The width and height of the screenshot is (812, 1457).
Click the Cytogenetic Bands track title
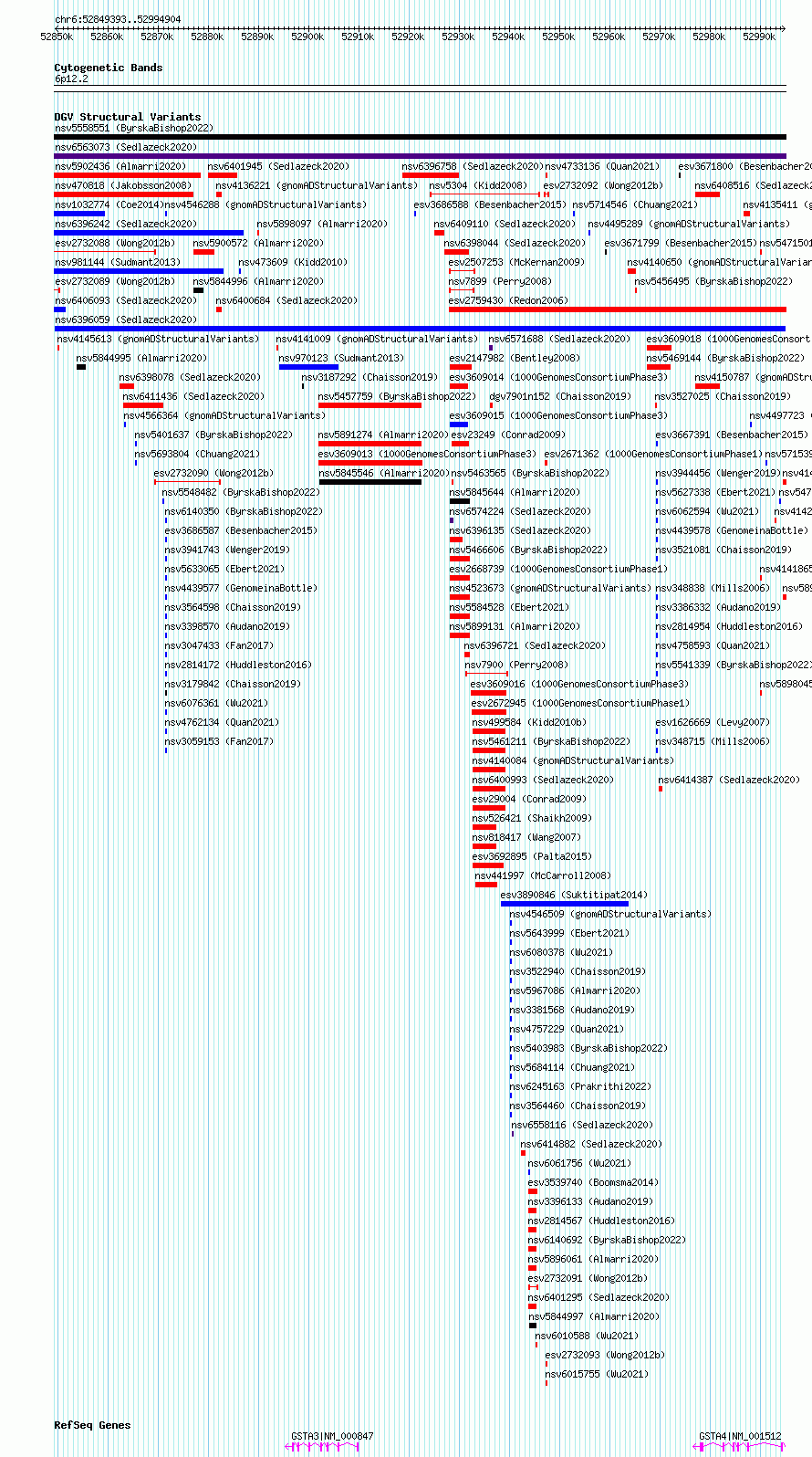pyautogui.click(x=109, y=68)
